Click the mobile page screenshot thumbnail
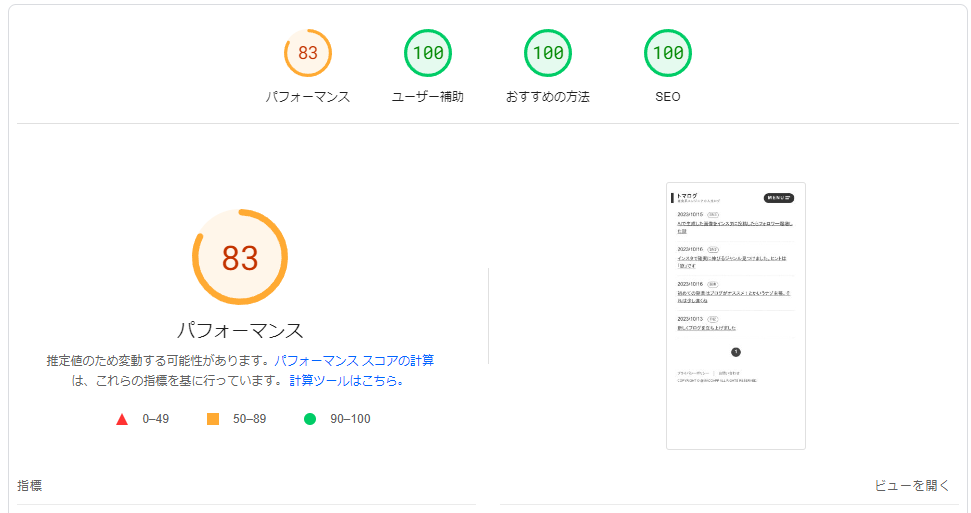The height and width of the screenshot is (513, 971). point(736,316)
